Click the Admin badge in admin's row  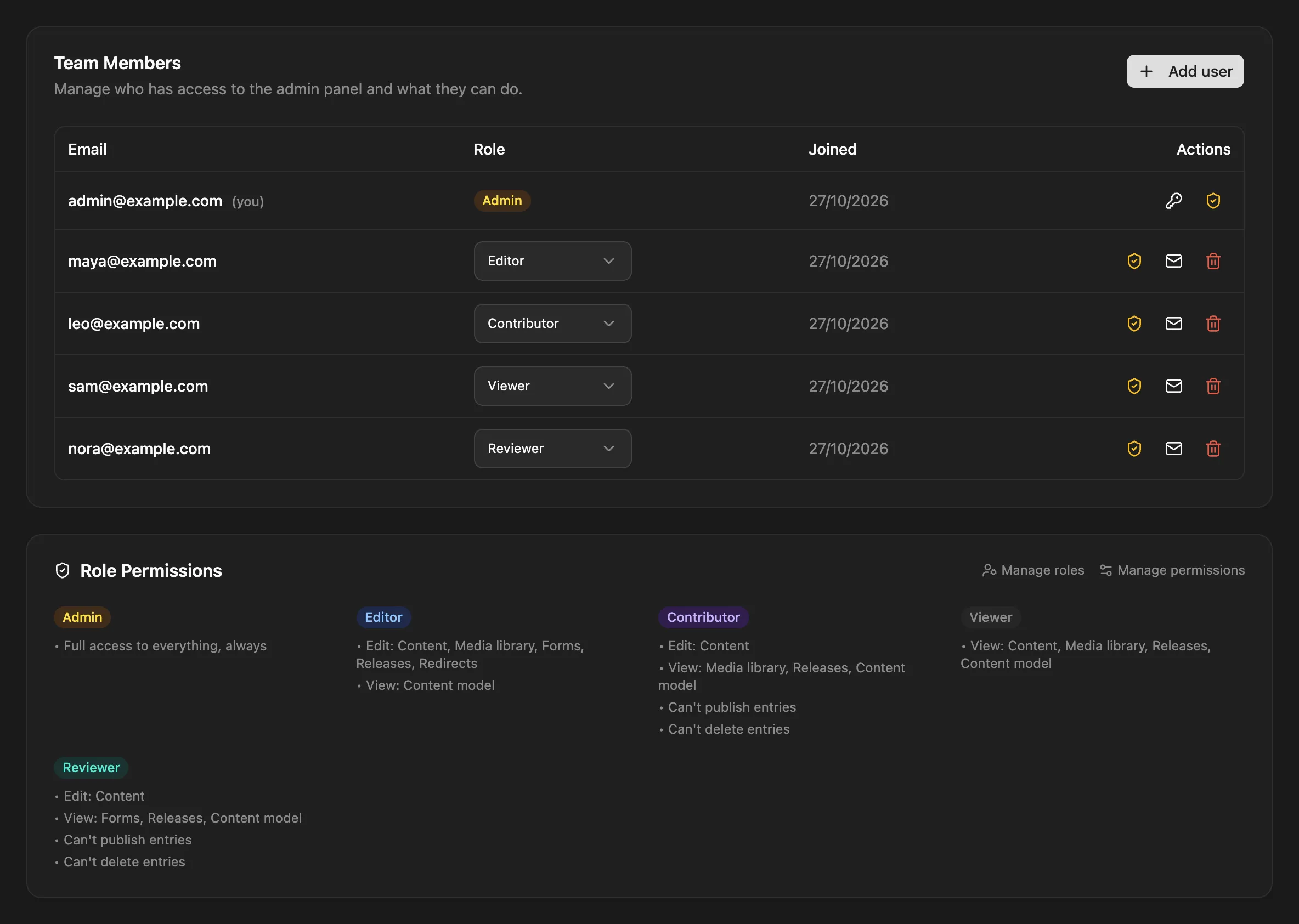click(x=502, y=201)
